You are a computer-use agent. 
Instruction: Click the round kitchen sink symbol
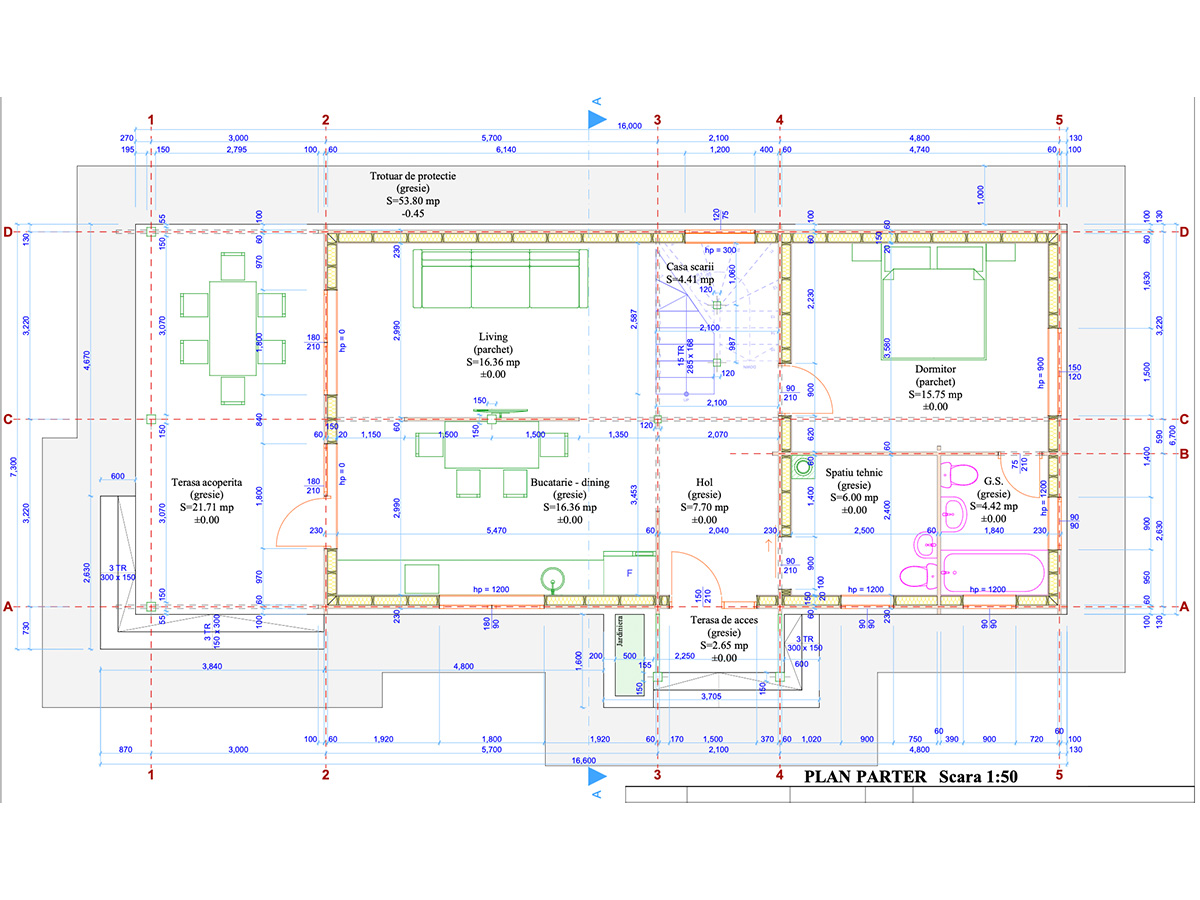coord(551,578)
